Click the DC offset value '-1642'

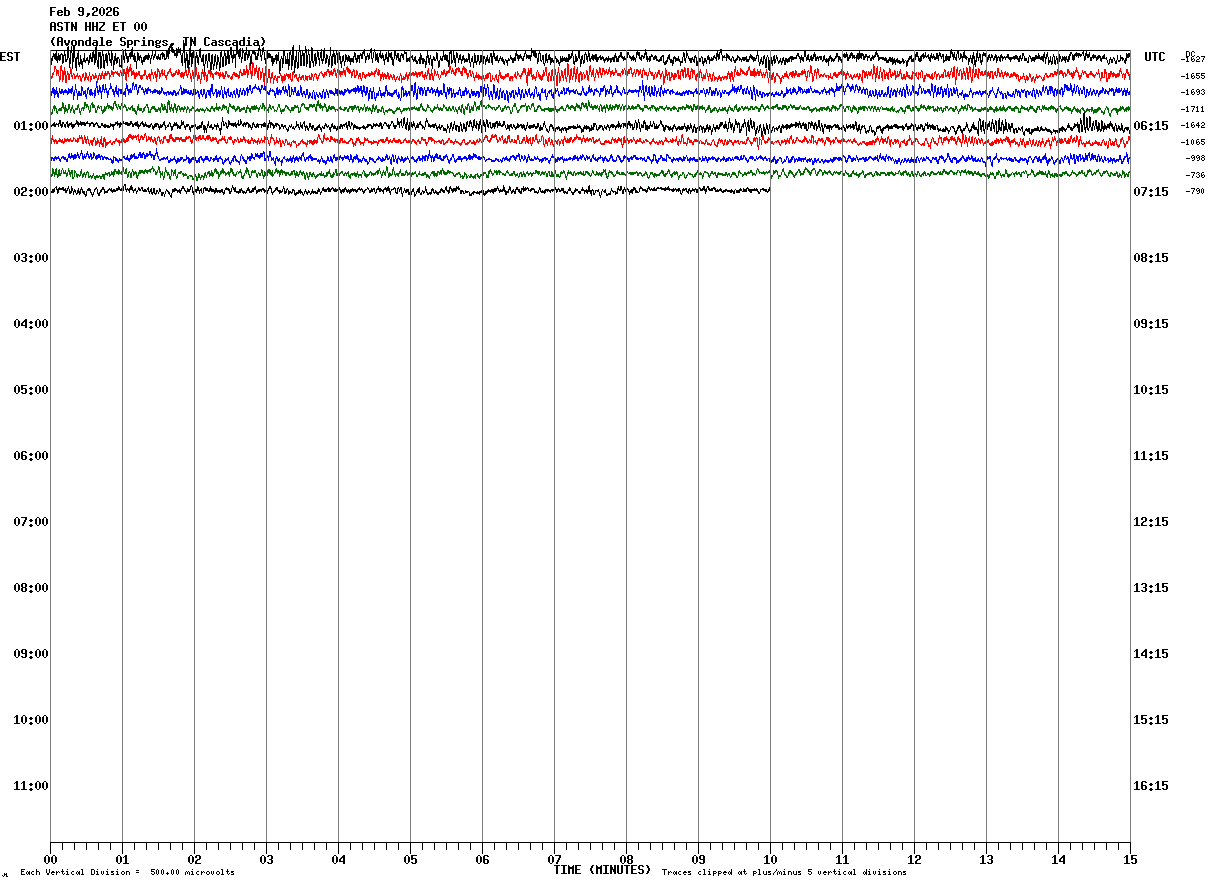click(1193, 125)
